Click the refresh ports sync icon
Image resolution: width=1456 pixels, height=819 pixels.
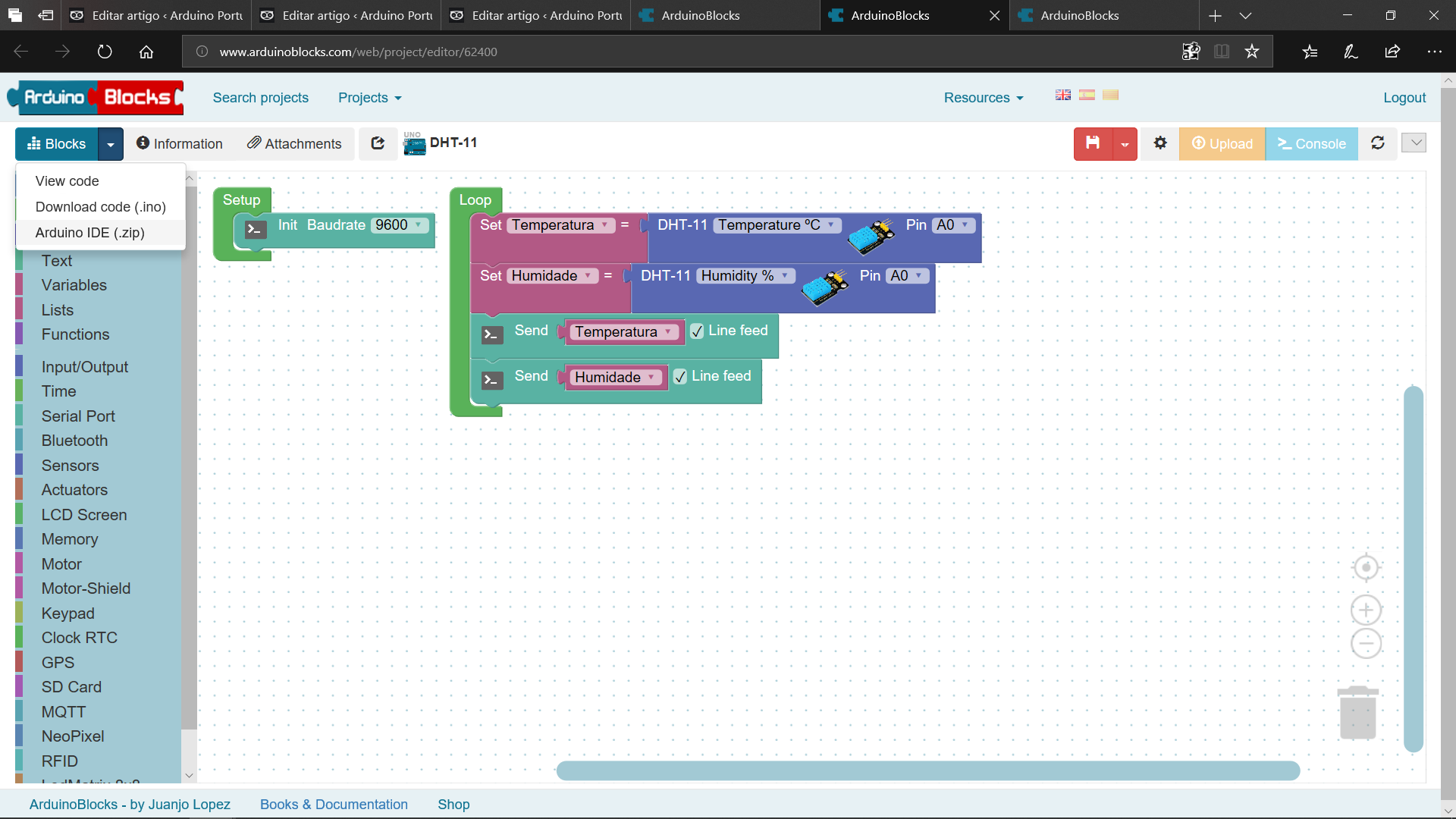pyautogui.click(x=1378, y=143)
